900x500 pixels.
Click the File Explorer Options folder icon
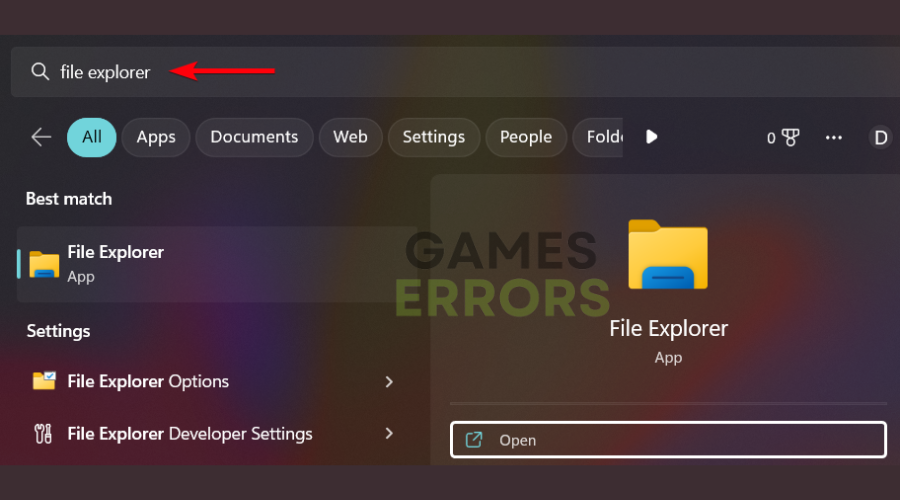click(44, 381)
